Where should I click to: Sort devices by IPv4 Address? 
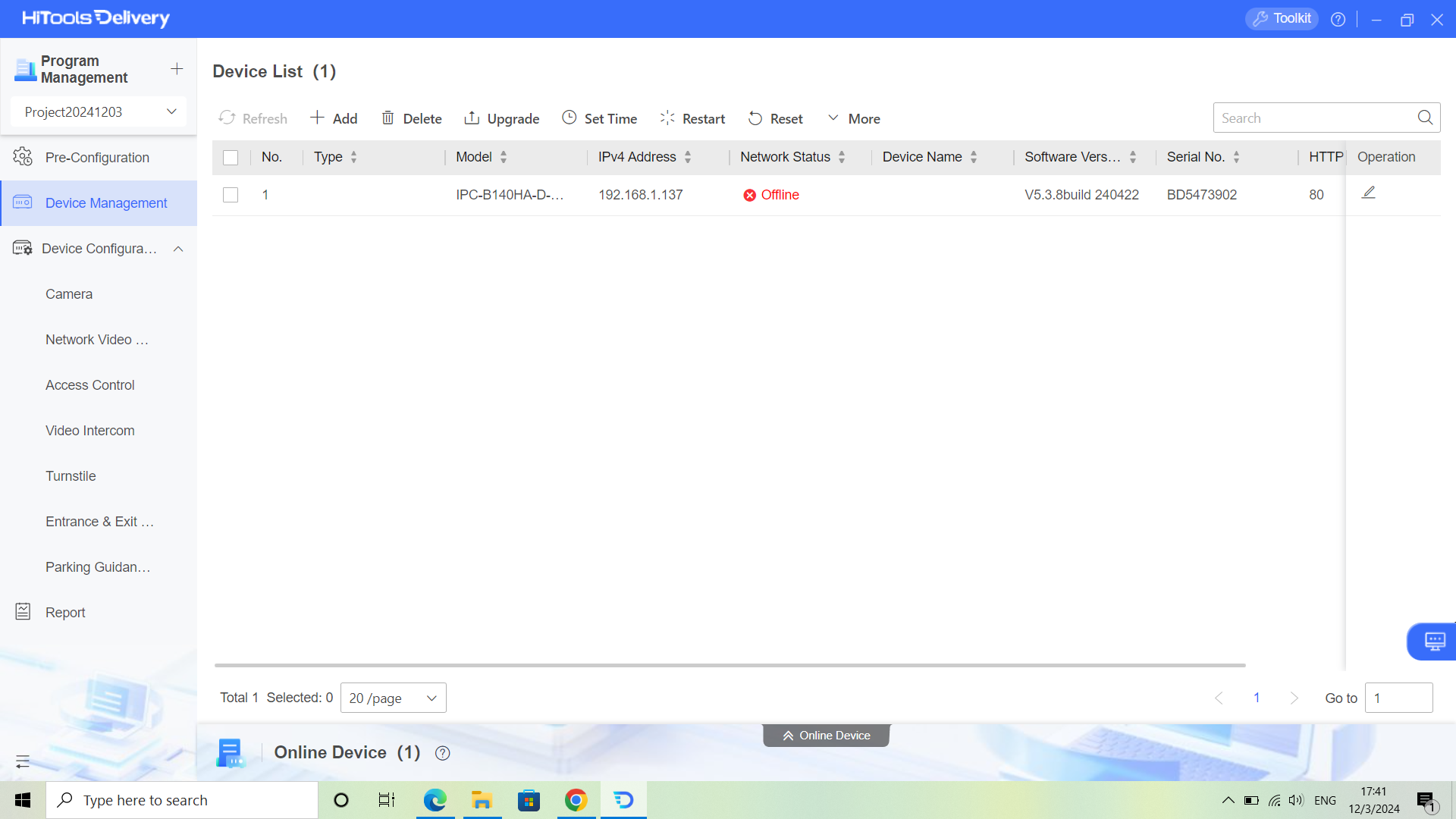[687, 157]
